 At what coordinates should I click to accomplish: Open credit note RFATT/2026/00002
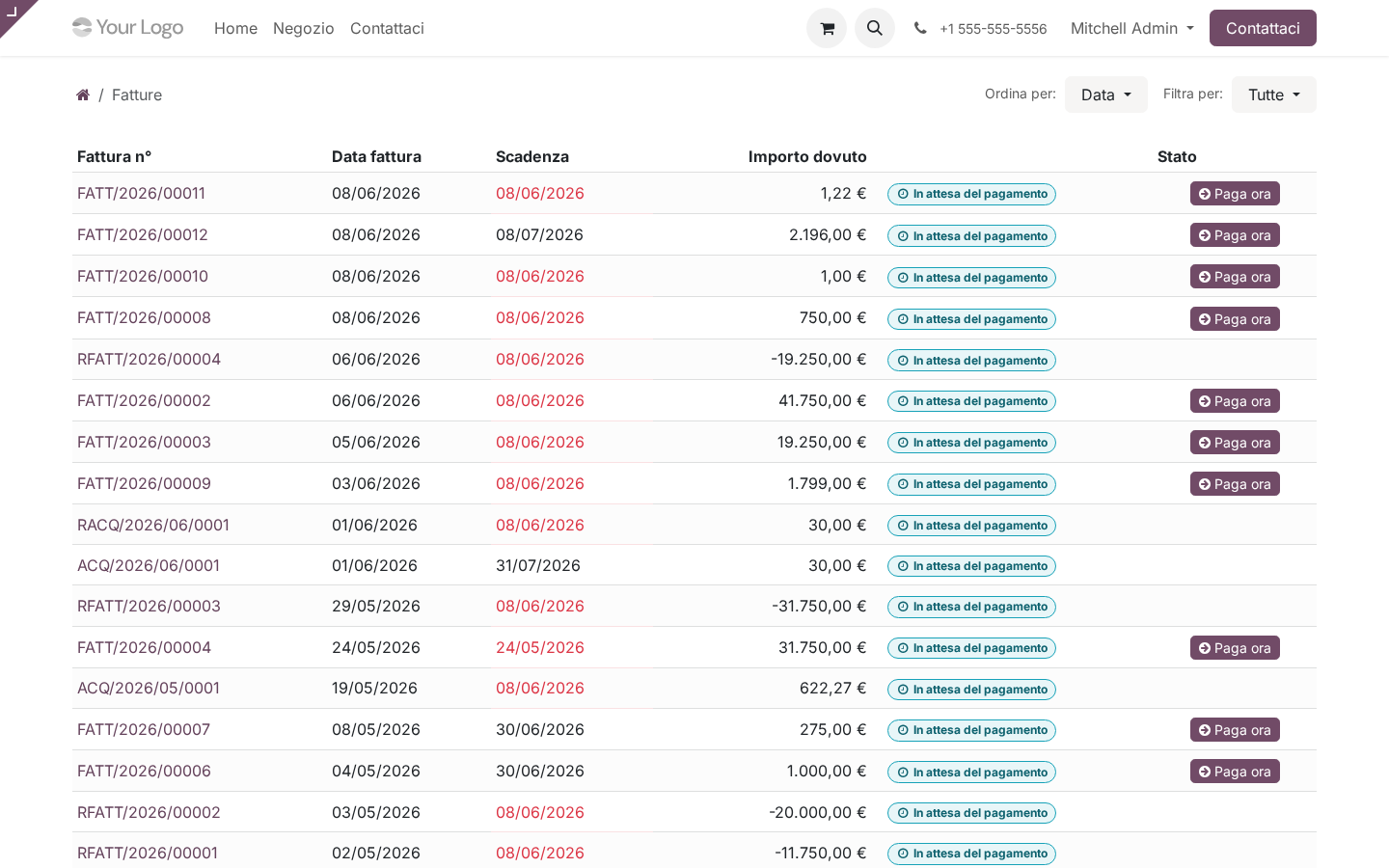coord(149,812)
